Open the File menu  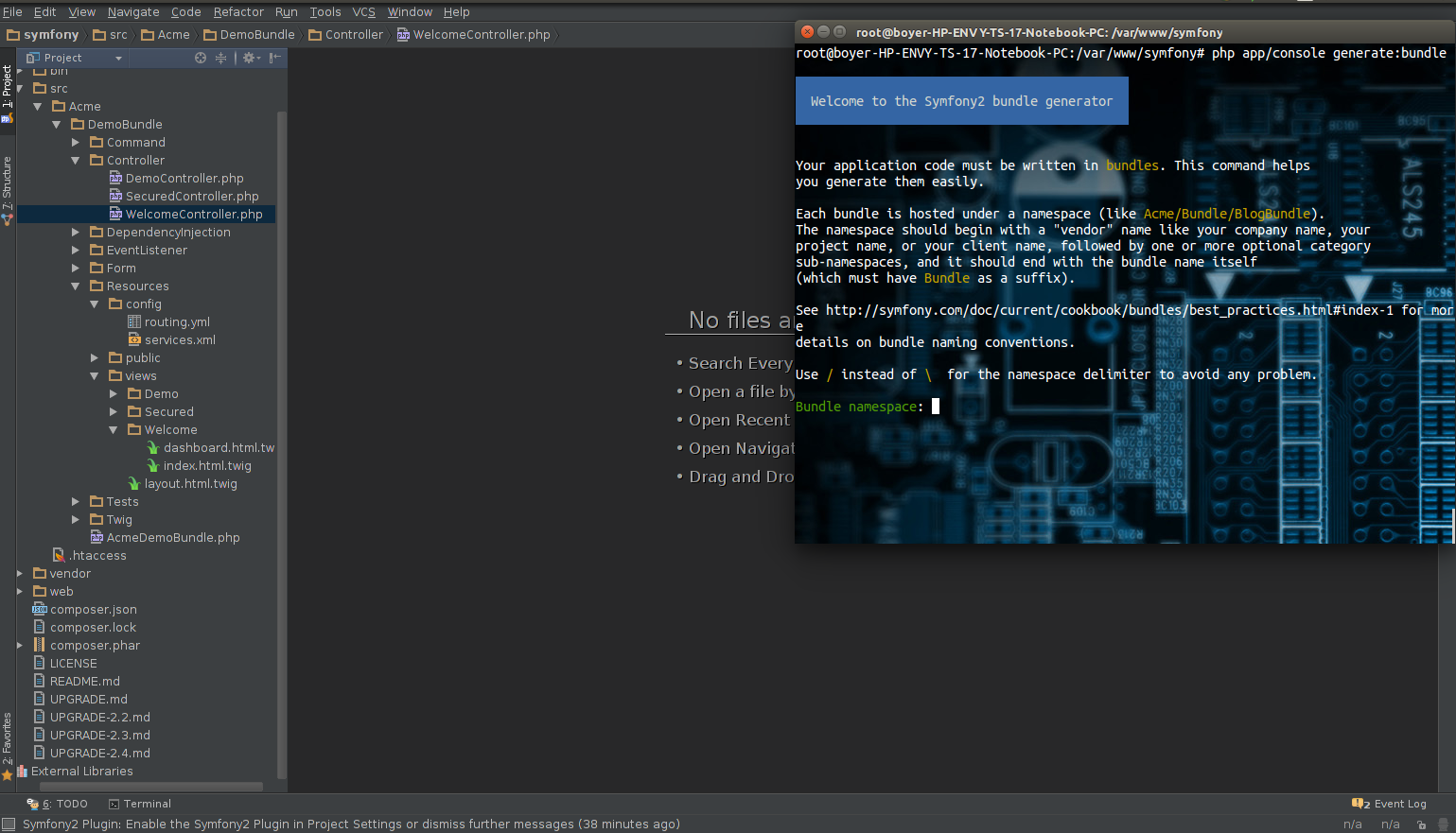pyautogui.click(x=12, y=11)
